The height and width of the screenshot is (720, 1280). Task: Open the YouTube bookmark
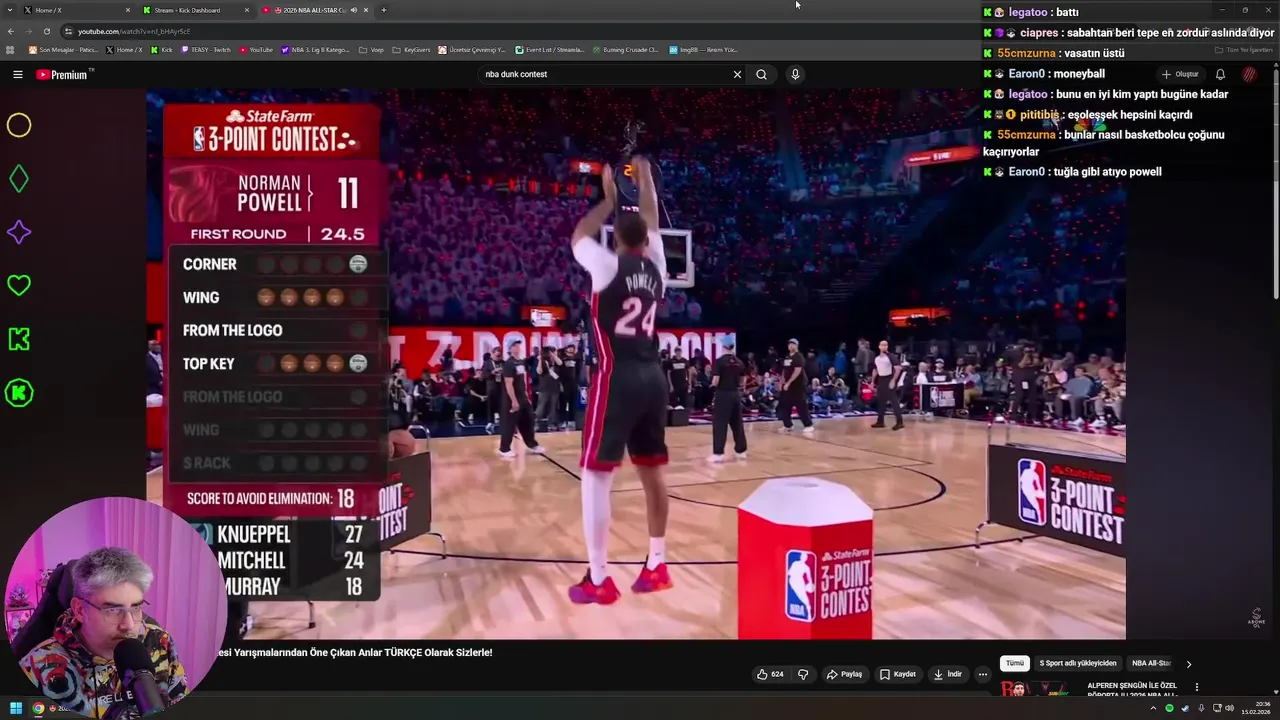click(x=255, y=49)
